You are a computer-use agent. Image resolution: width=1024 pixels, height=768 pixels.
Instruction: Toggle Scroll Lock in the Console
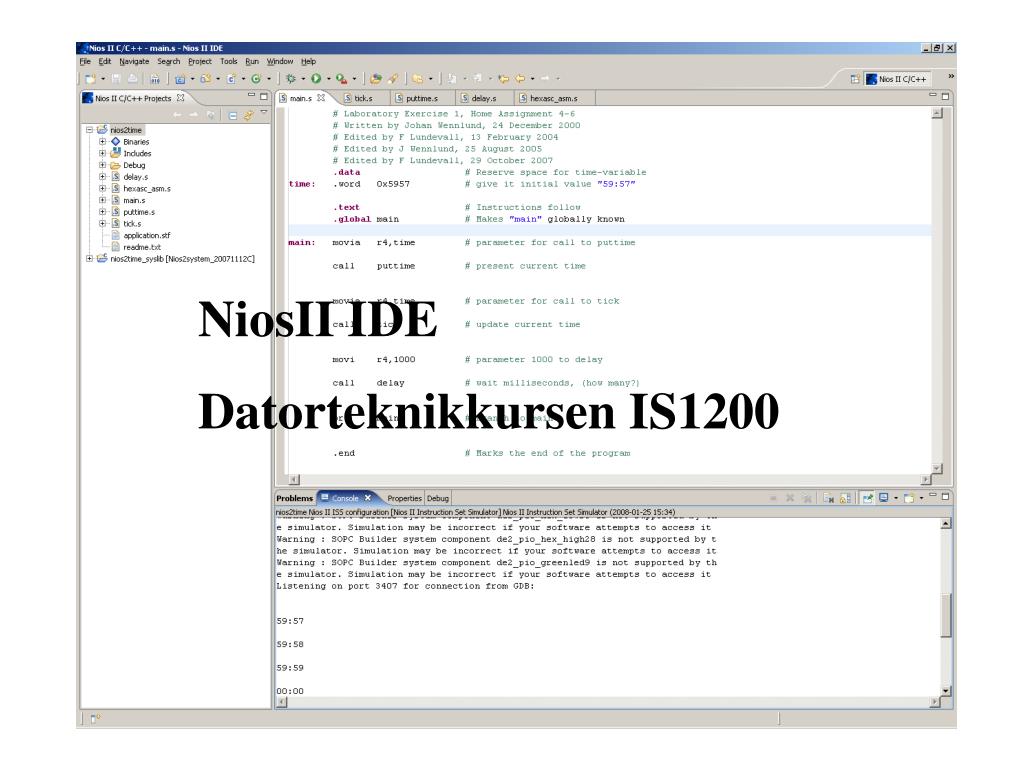845,498
